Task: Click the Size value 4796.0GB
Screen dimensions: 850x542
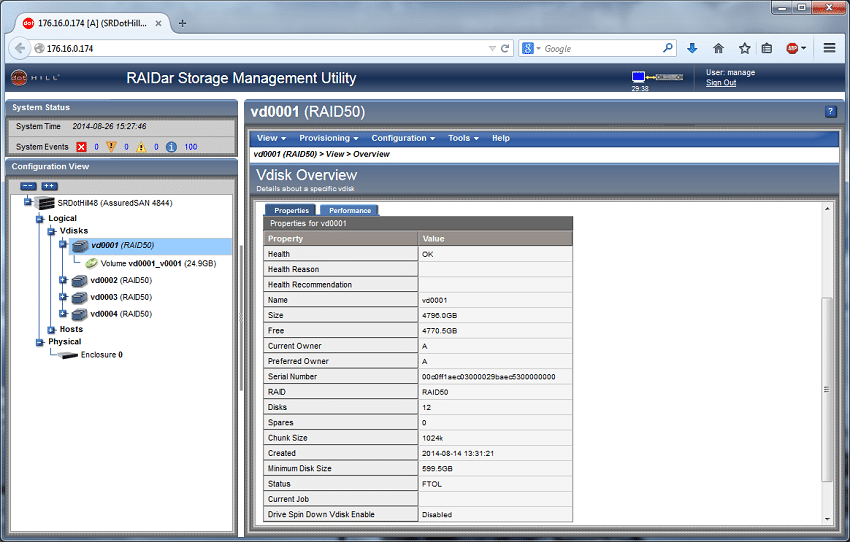Action: [439, 315]
